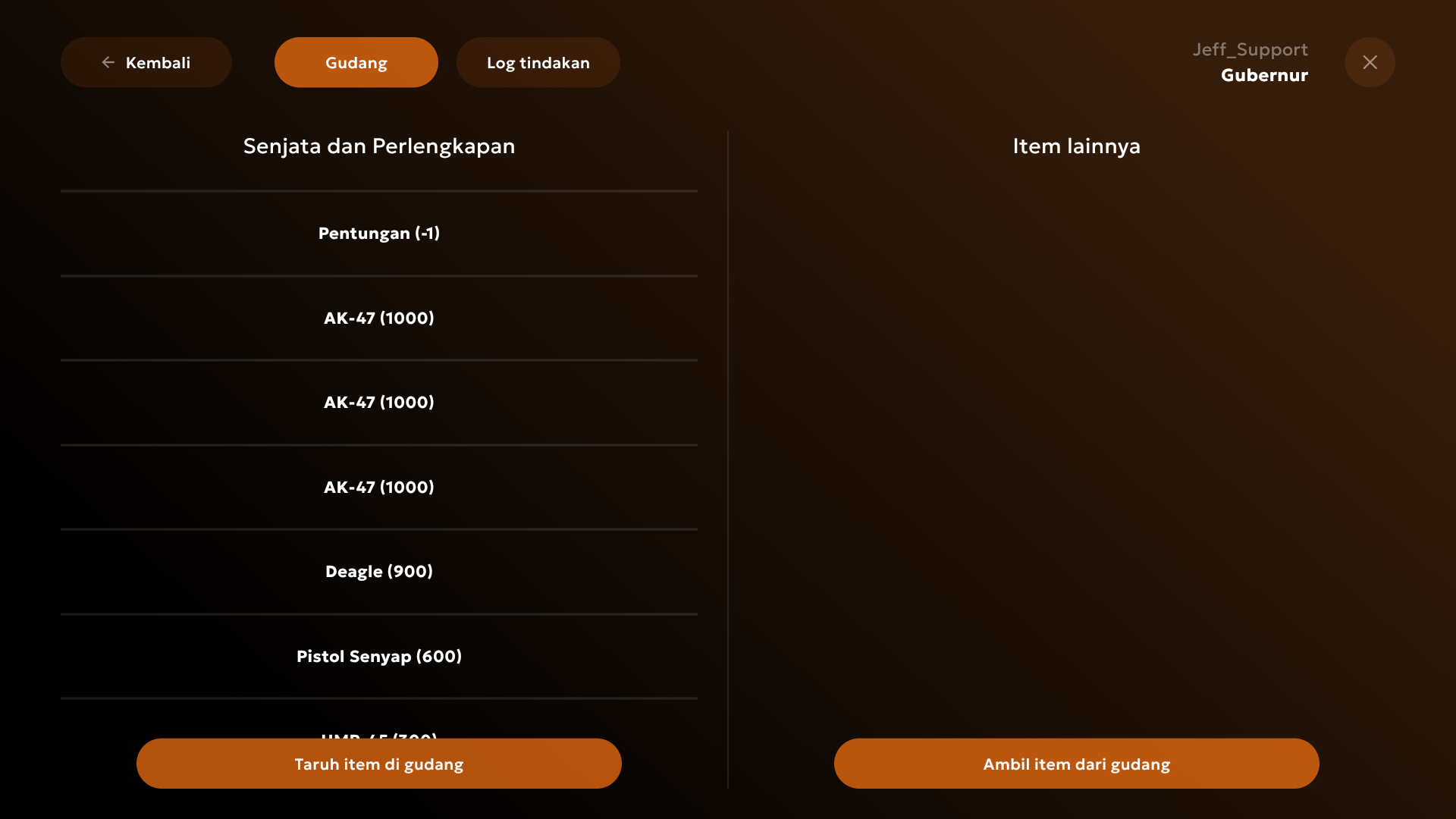1456x819 pixels.
Task: Click the vertical divider between both columns
Action: tap(728, 455)
